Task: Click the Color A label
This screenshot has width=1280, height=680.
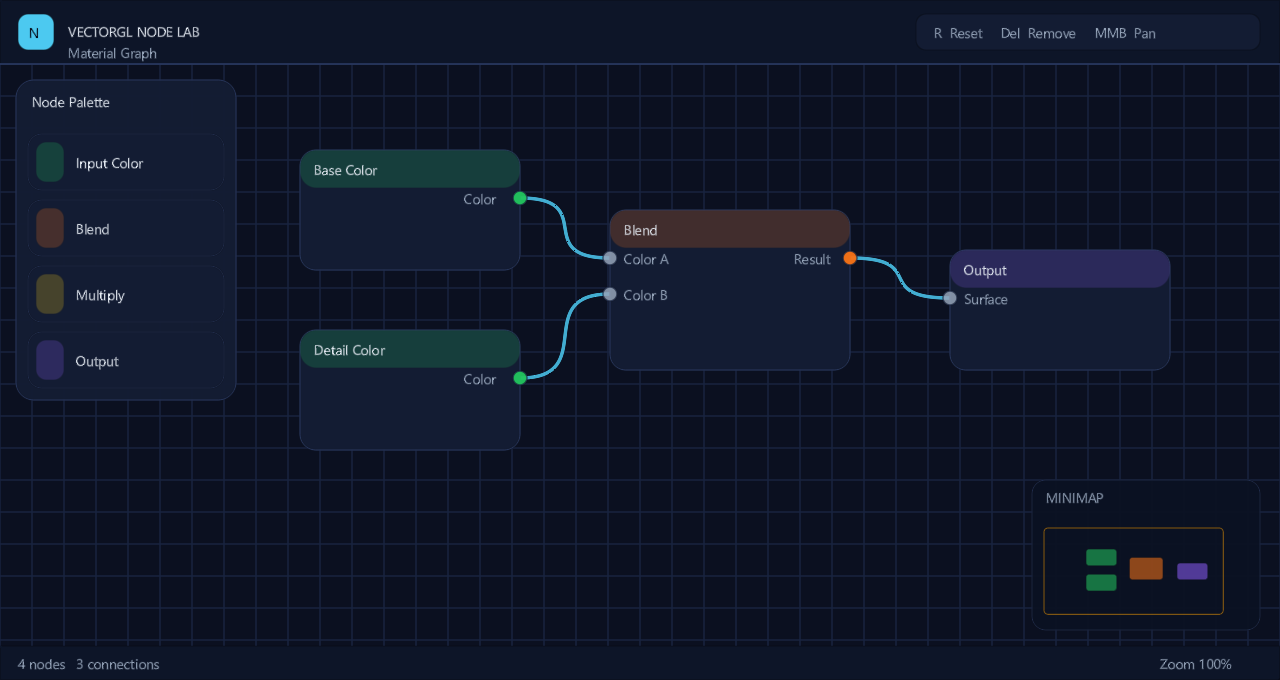Action: click(x=646, y=259)
